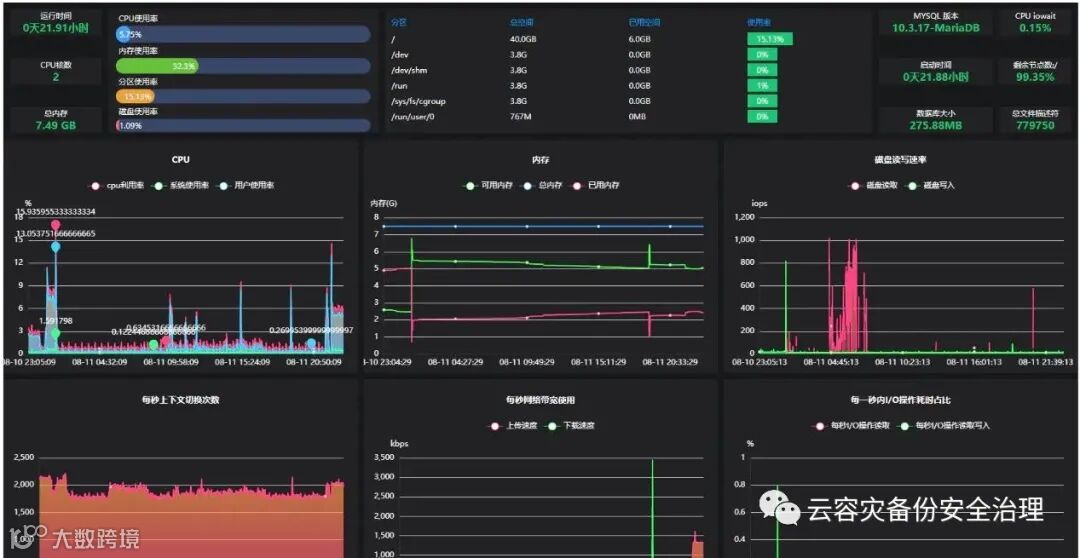Click the 磁盘使用率 1.09% progress bar
The image size is (1080, 558).
(243, 126)
